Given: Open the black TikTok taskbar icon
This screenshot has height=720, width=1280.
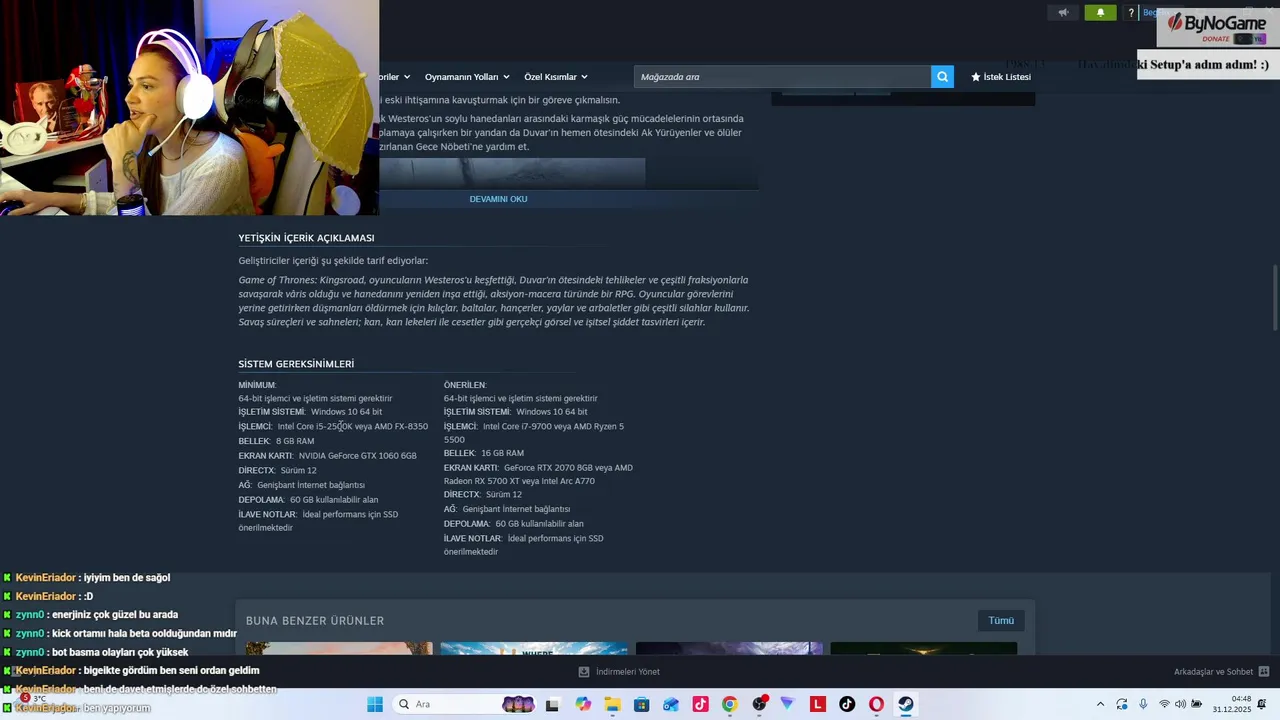Looking at the screenshot, I should pos(847,704).
